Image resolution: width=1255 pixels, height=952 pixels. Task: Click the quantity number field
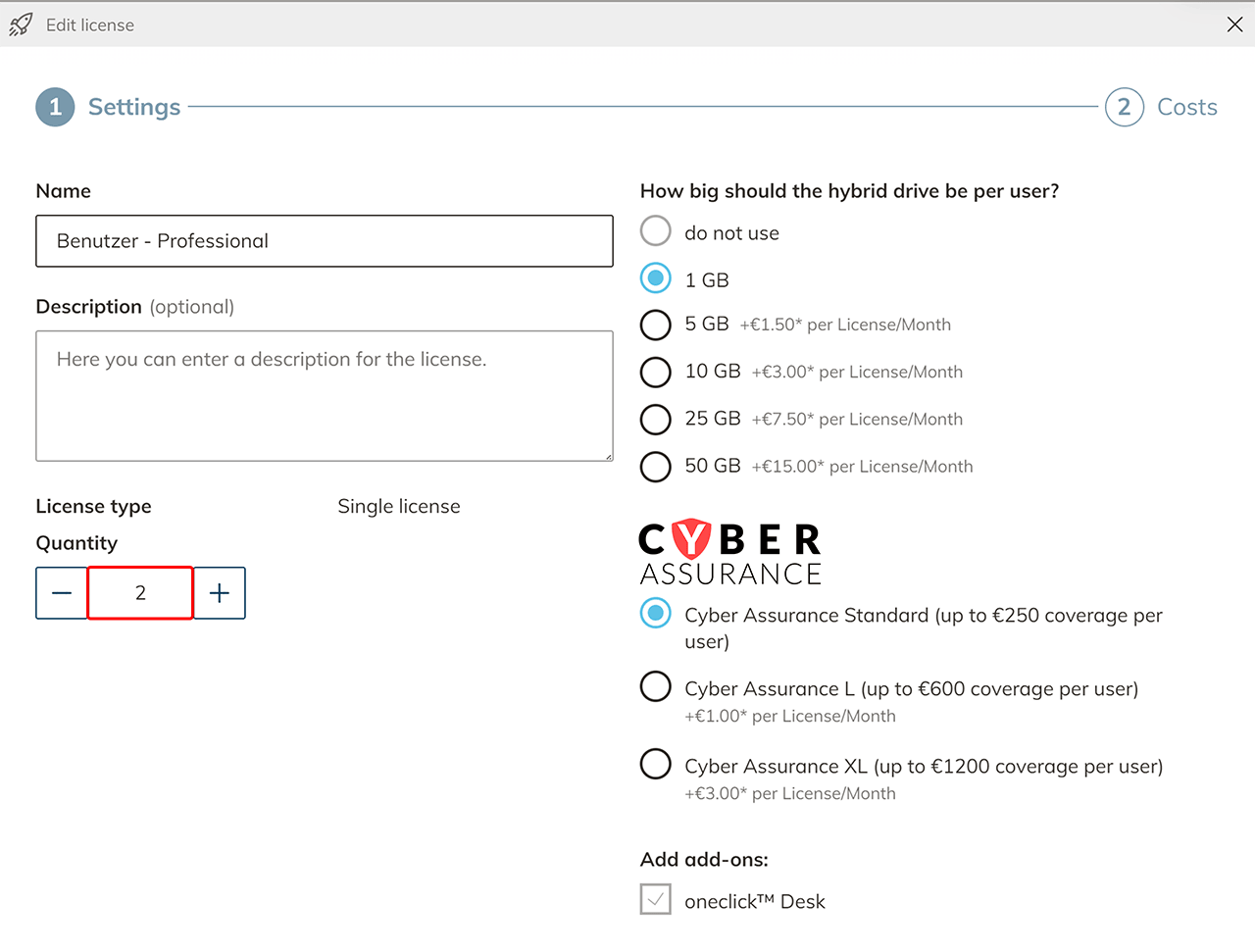(140, 593)
